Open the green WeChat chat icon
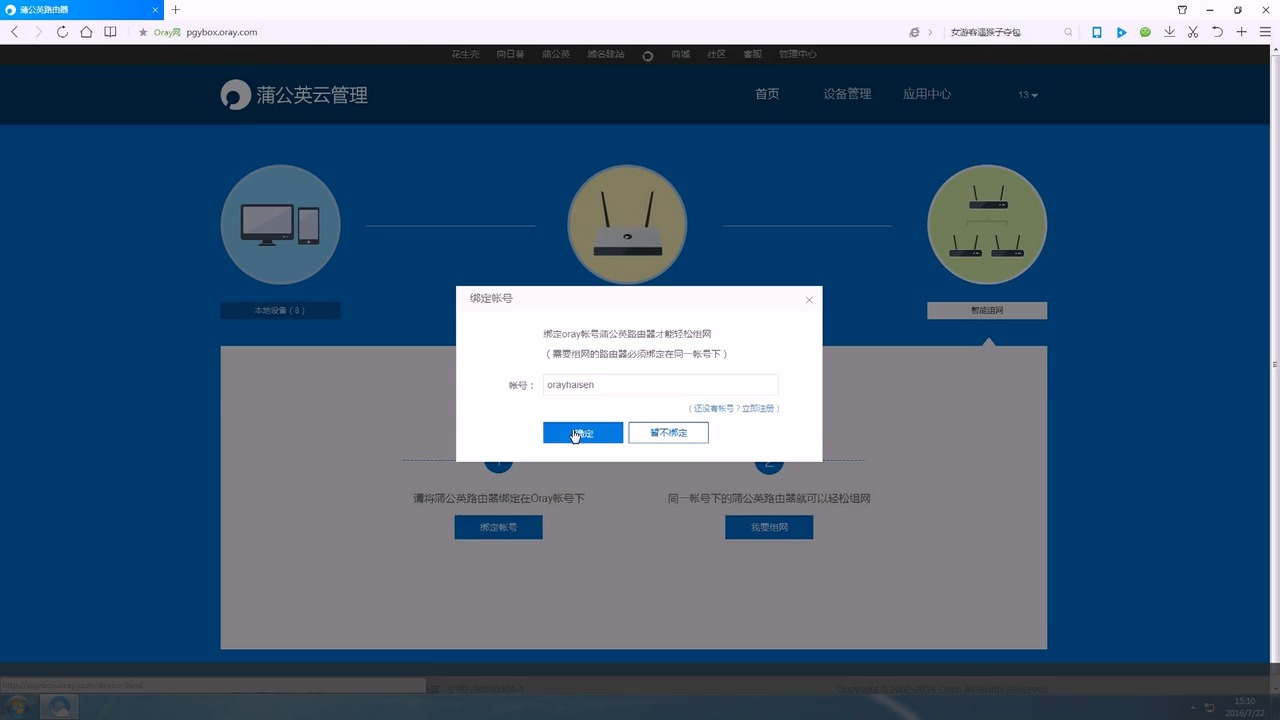1280x720 pixels. tap(1145, 32)
